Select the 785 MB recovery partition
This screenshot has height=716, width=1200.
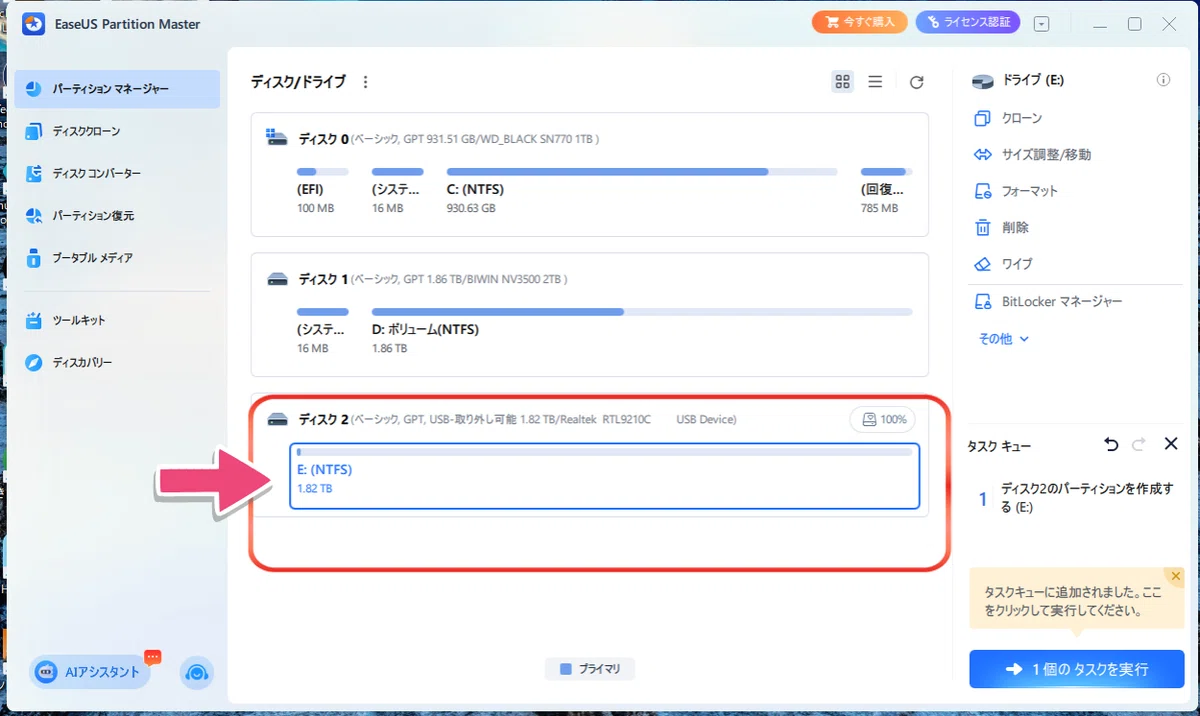886,190
